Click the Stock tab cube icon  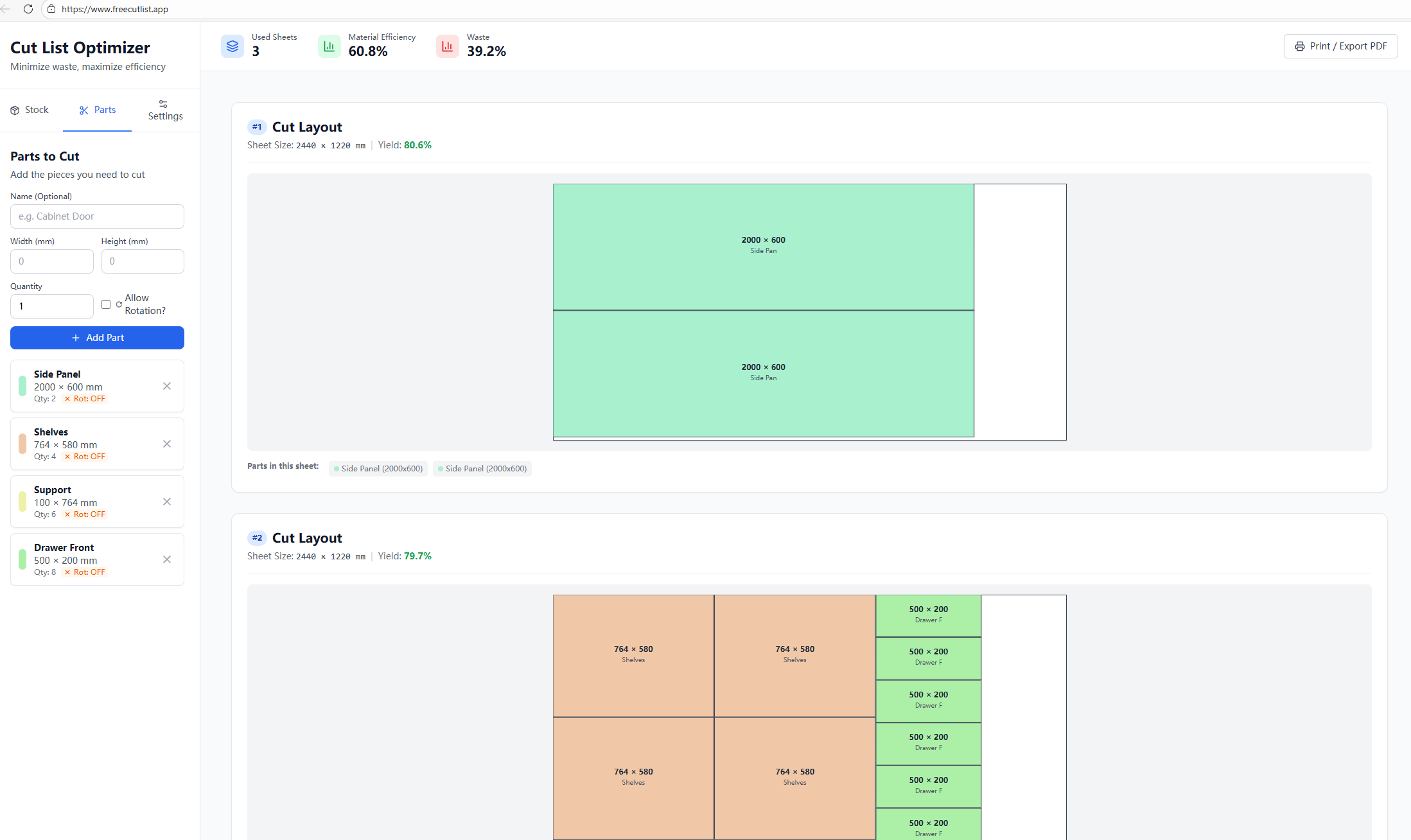(x=15, y=110)
